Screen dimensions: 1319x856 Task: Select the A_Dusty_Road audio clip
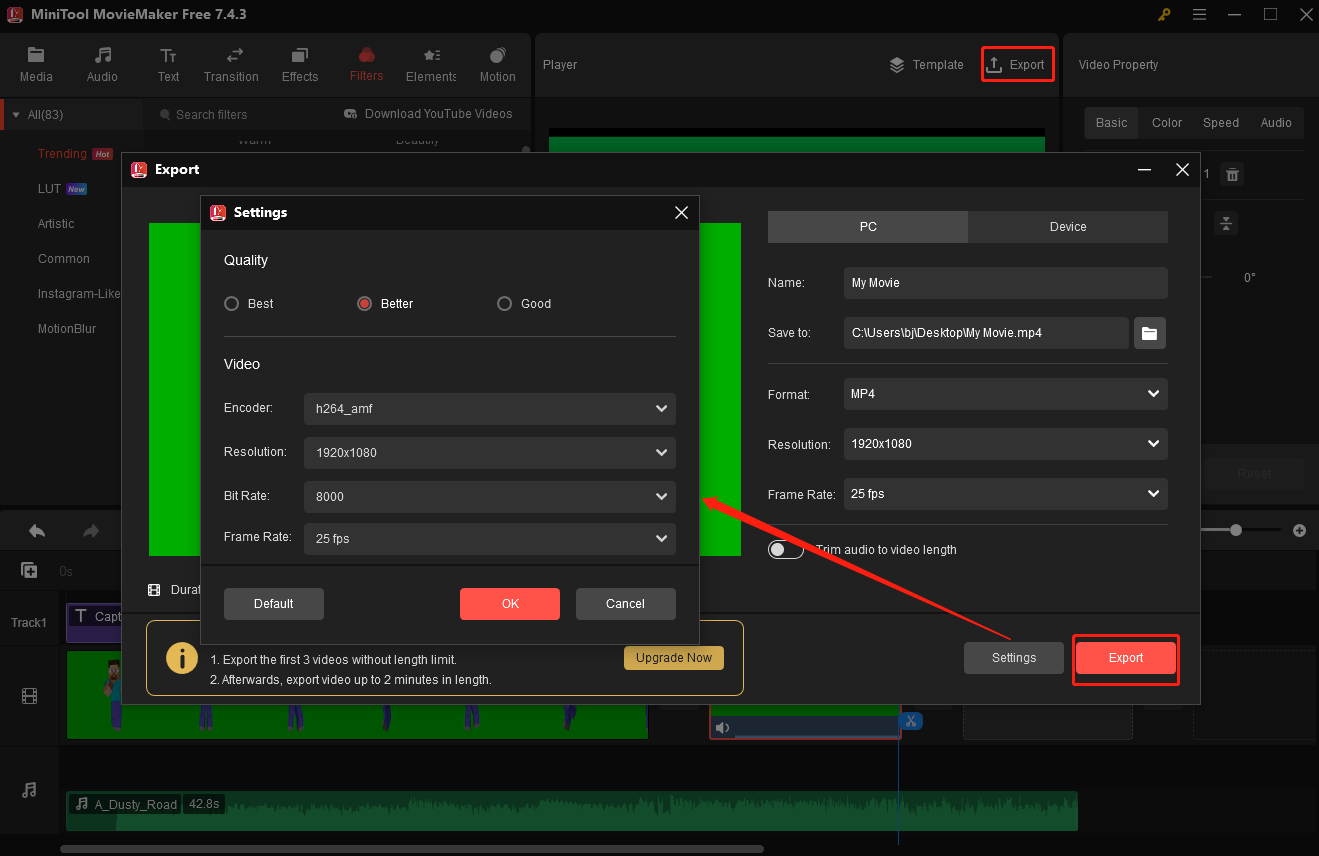(572, 811)
